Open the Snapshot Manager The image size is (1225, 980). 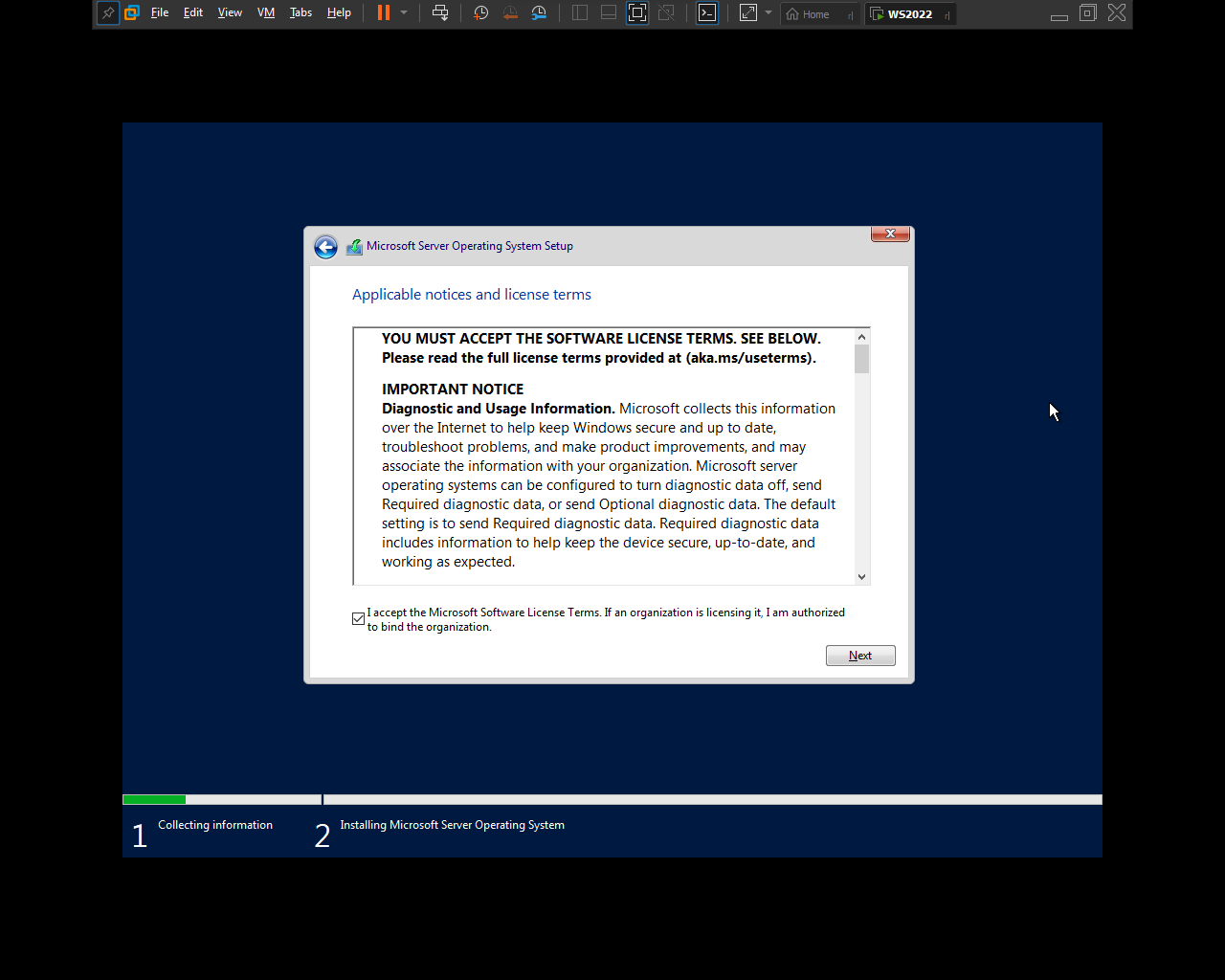538,13
